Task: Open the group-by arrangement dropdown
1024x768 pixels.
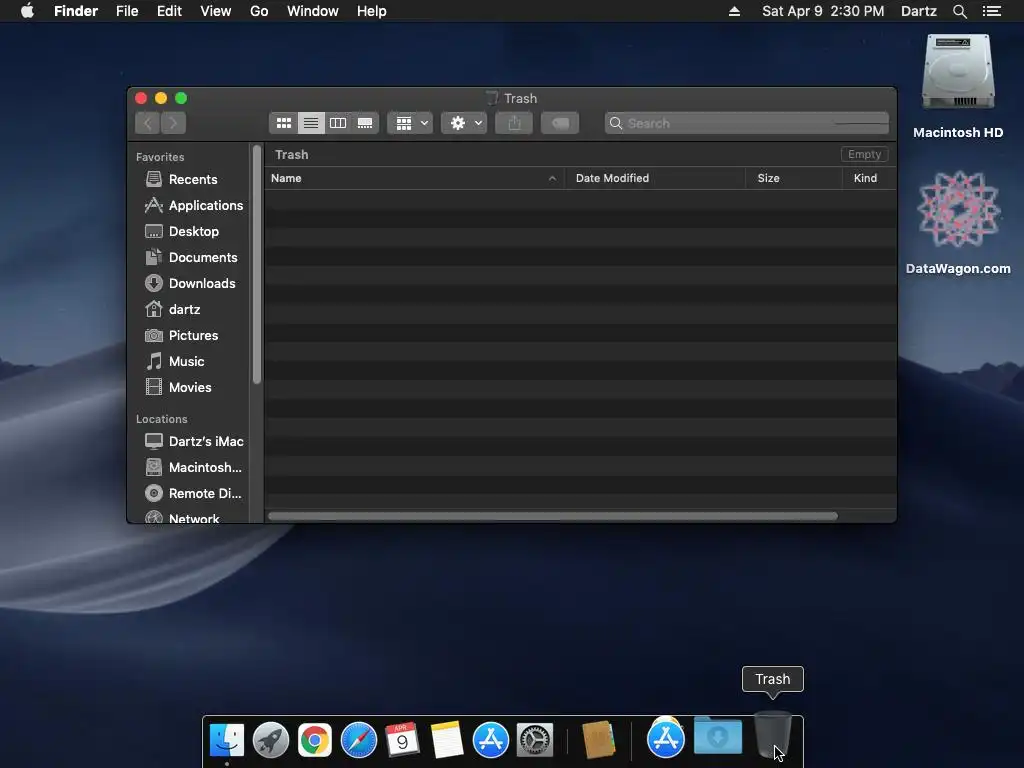Action: click(x=410, y=123)
